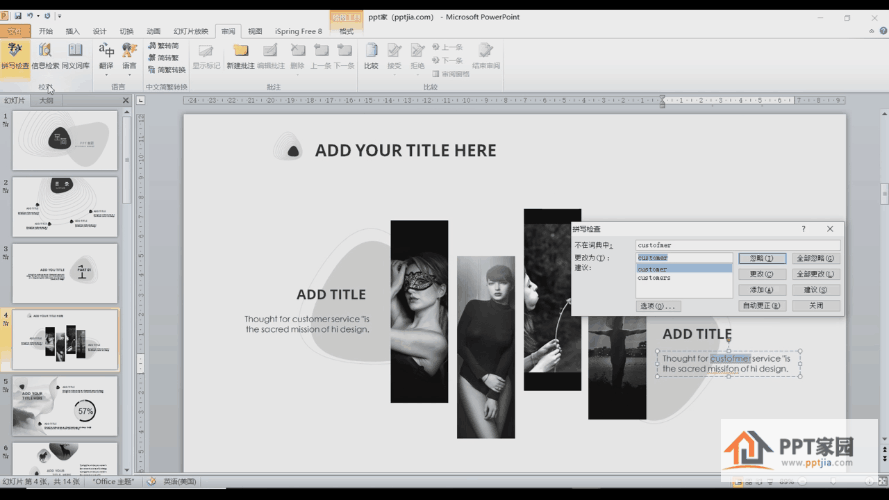Click 英语(美国) language in status bar
889x500 pixels.
(x=180, y=481)
